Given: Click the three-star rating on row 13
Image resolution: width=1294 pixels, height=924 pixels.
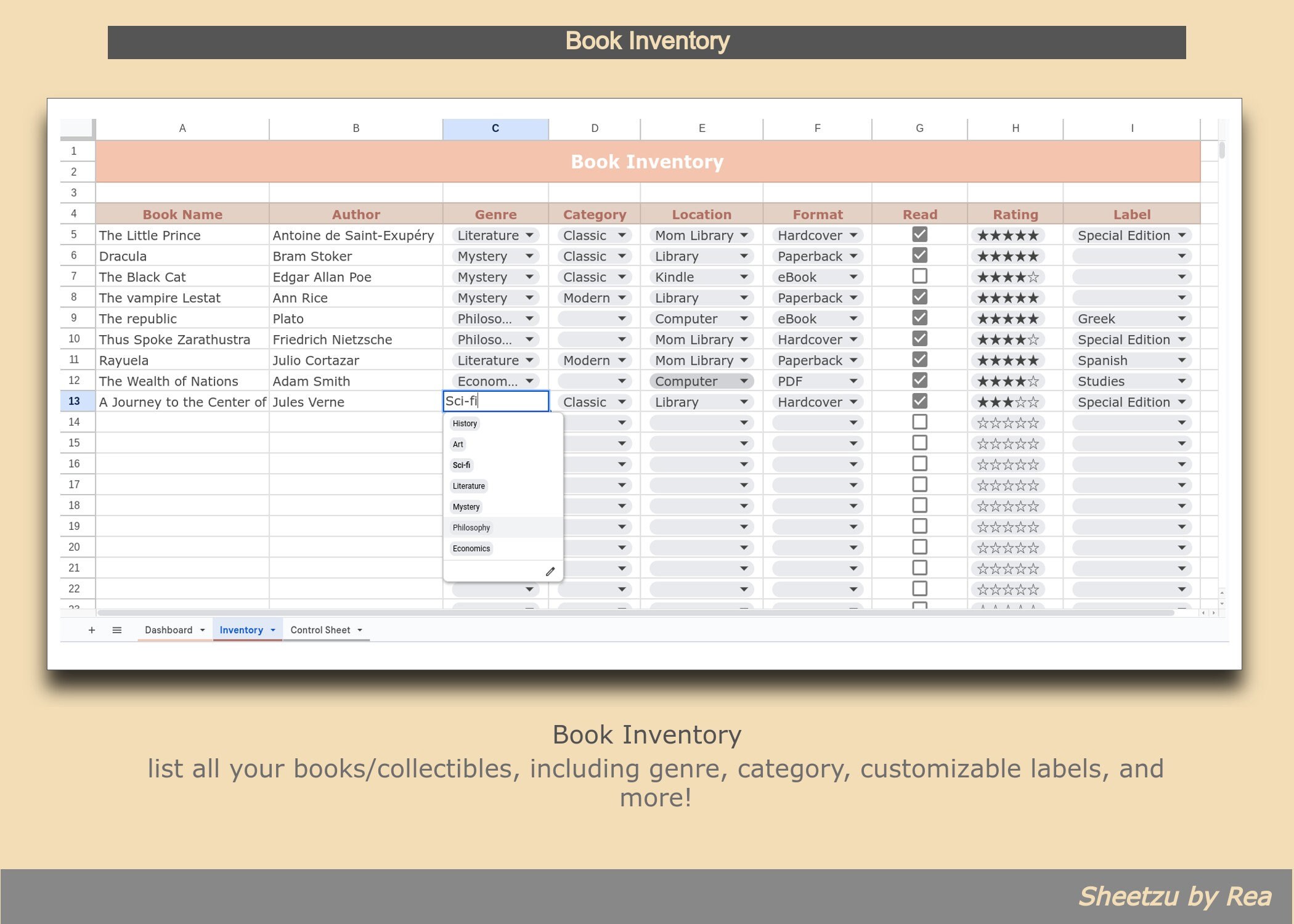Looking at the screenshot, I should click(1007, 402).
